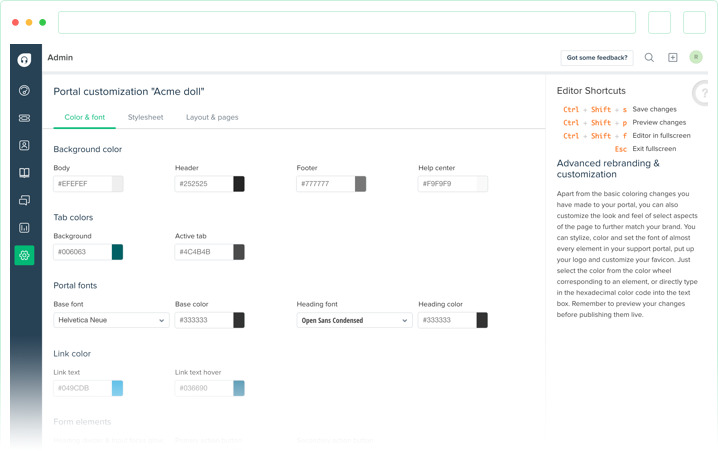Click the Advanced rebranding & customization heading

pyautogui.click(x=608, y=168)
